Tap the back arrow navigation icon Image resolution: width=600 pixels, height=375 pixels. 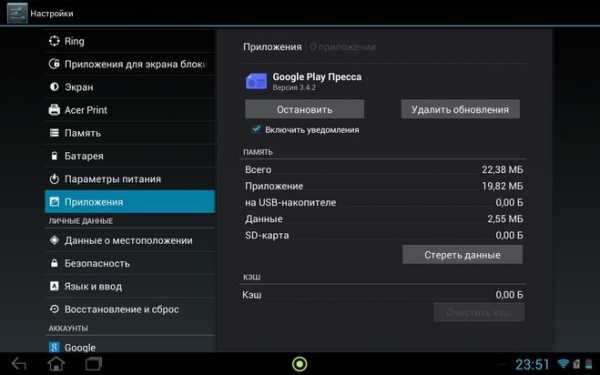[x=19, y=364]
